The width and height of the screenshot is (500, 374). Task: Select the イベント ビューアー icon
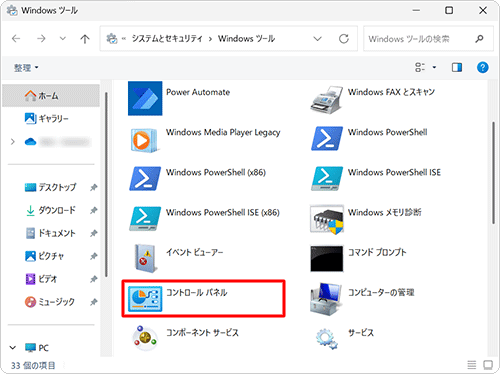tap(145, 259)
